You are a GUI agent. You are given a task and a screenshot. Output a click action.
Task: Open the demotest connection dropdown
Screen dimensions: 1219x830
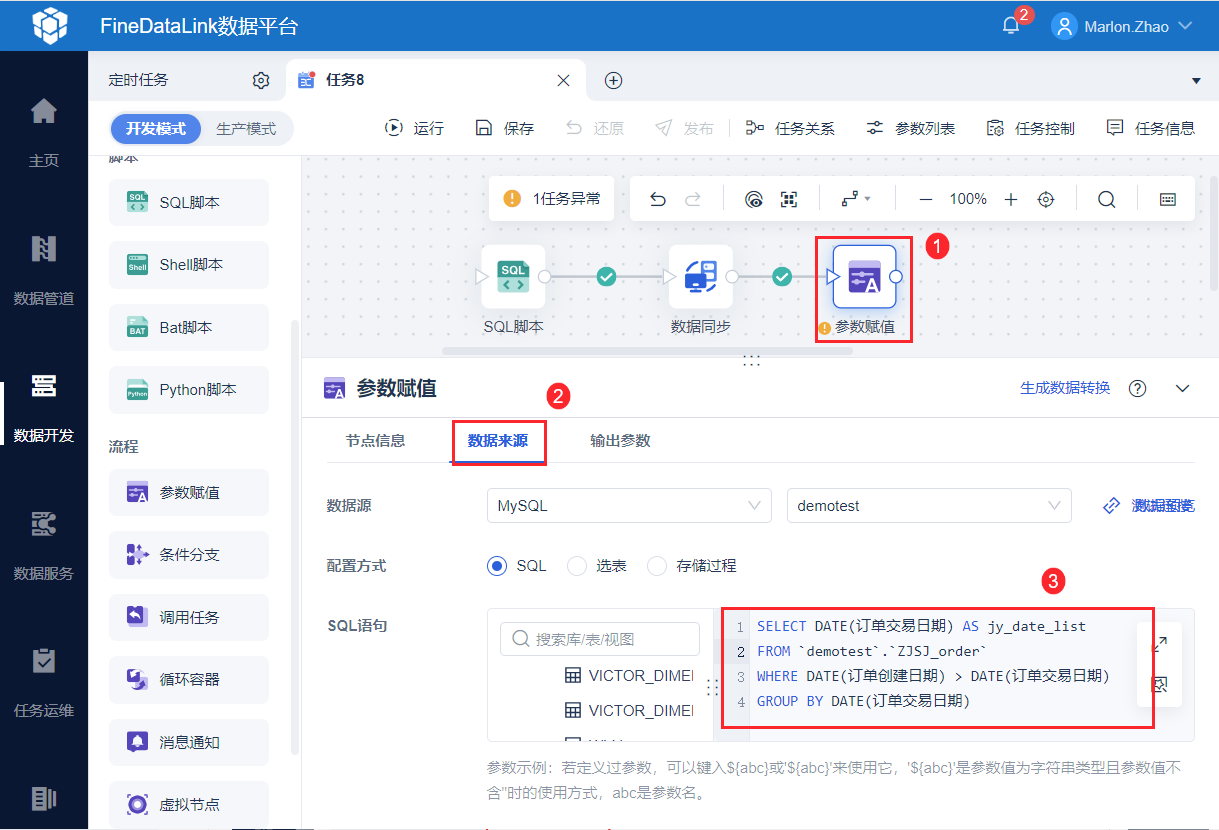[929, 506]
